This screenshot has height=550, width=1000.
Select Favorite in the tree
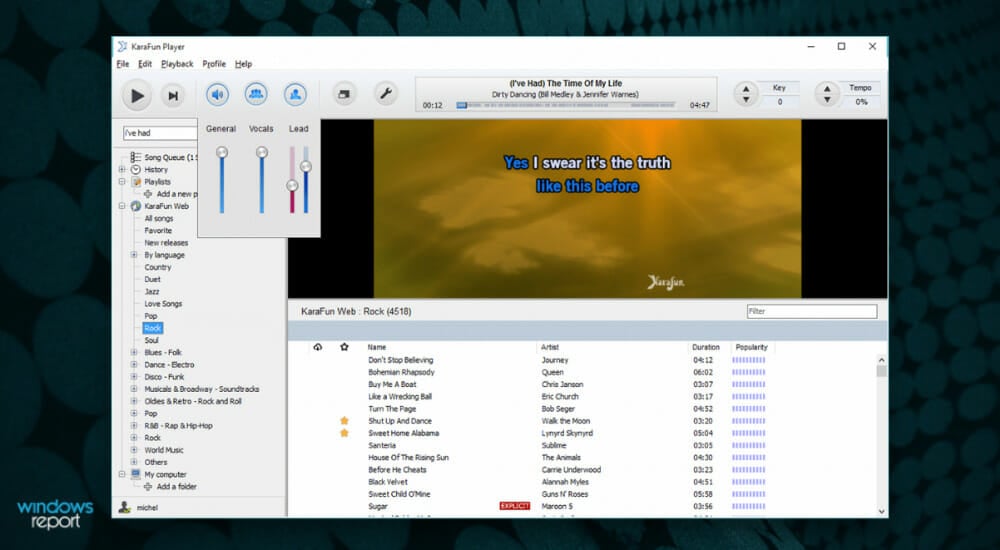click(x=158, y=230)
